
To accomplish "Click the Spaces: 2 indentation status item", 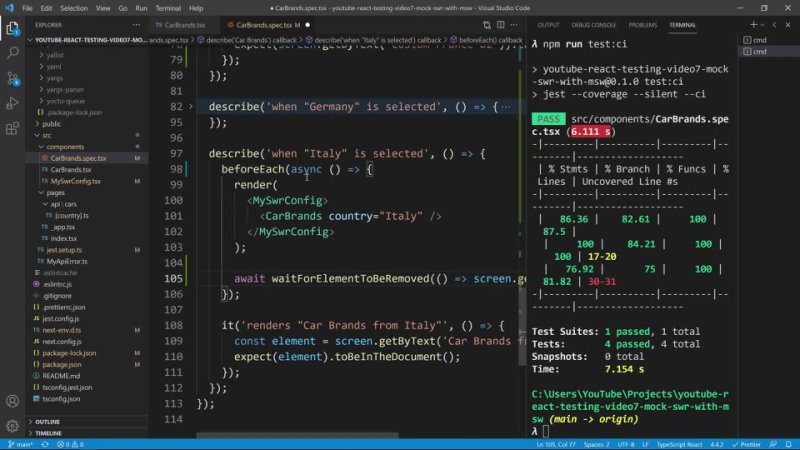I will pyautogui.click(x=596, y=444).
